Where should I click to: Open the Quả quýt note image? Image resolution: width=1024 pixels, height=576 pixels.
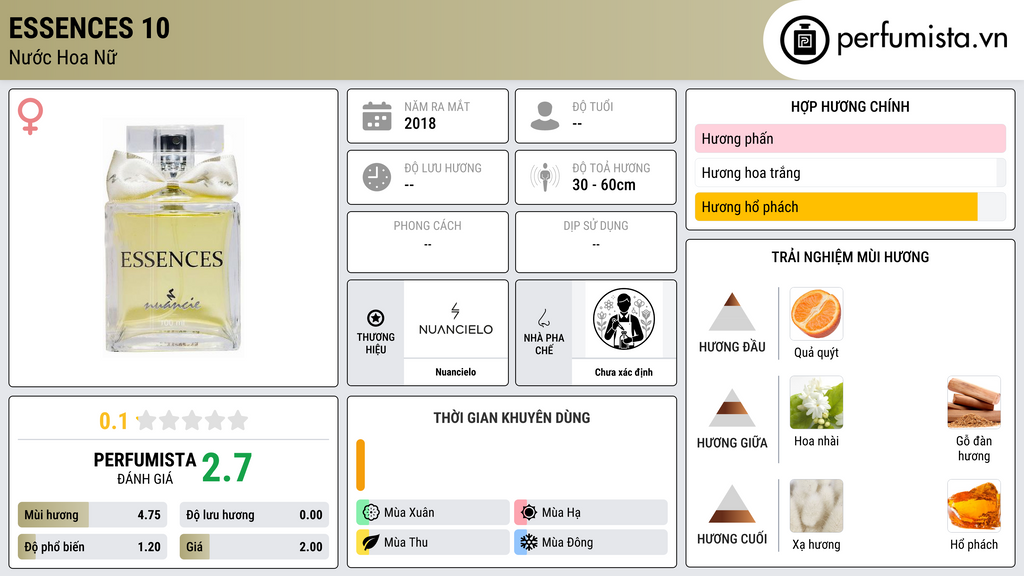click(x=816, y=314)
